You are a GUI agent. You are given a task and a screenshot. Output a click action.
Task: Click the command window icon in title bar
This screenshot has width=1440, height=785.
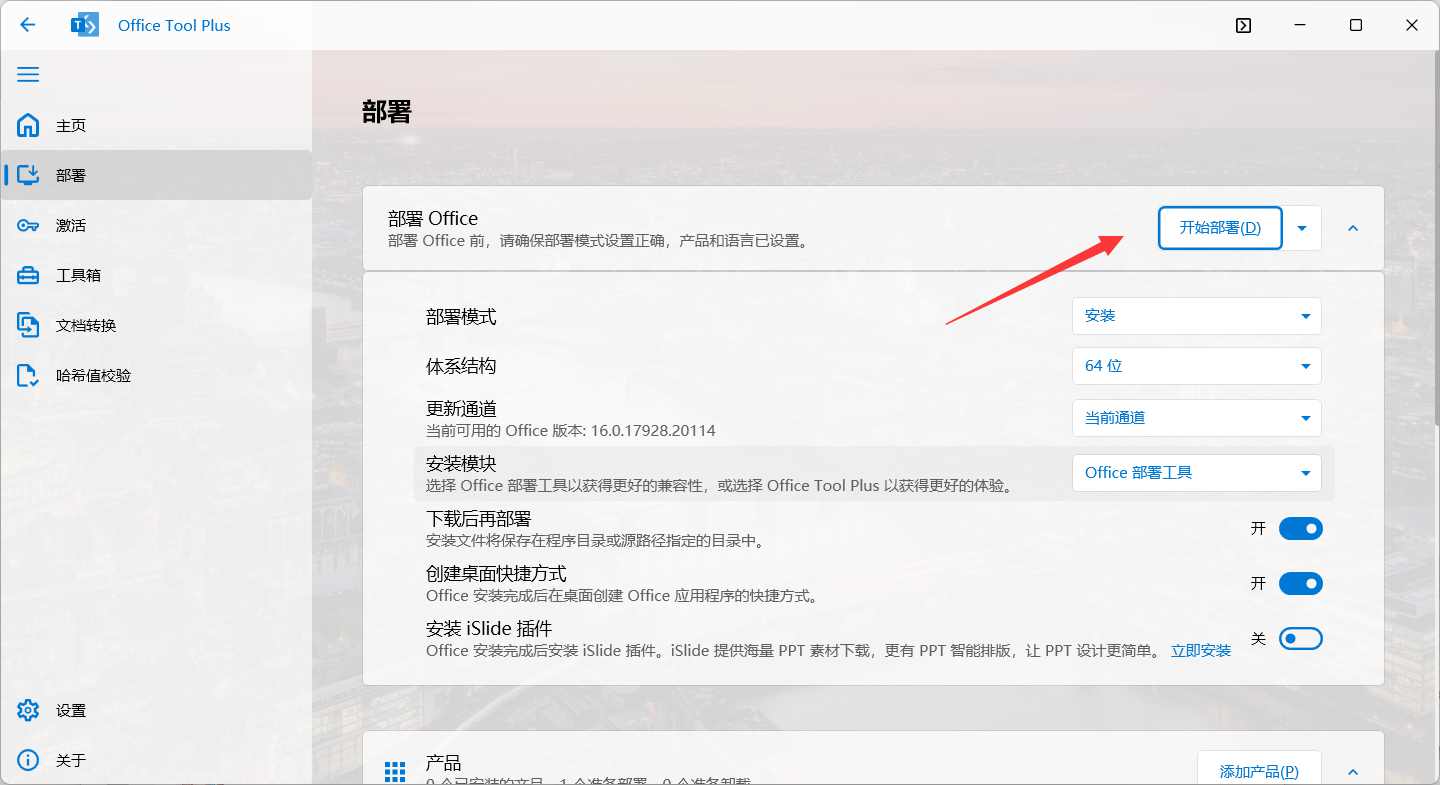pyautogui.click(x=1243, y=26)
